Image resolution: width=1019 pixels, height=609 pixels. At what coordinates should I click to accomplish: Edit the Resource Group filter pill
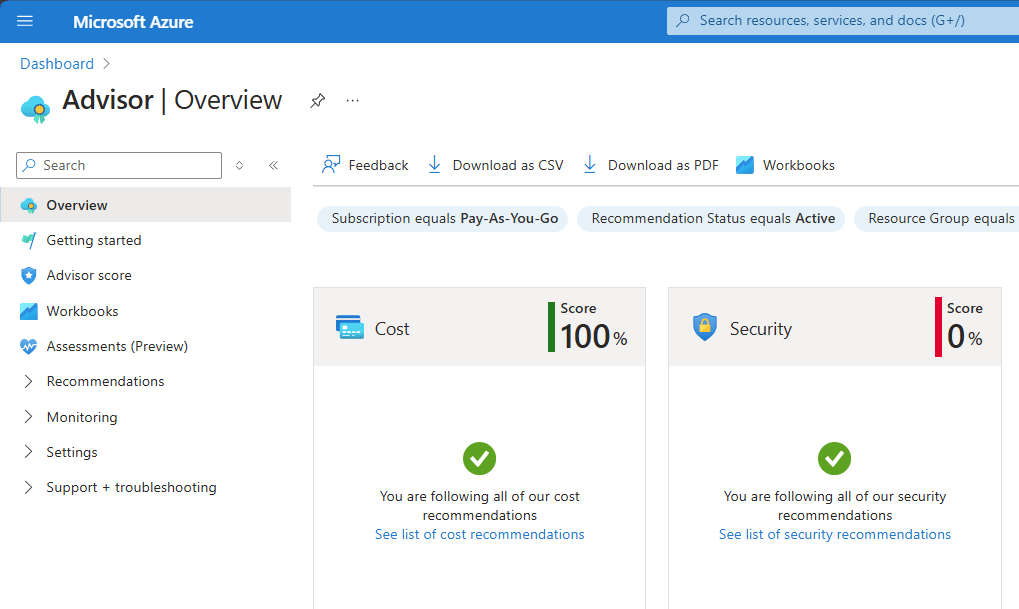(936, 219)
